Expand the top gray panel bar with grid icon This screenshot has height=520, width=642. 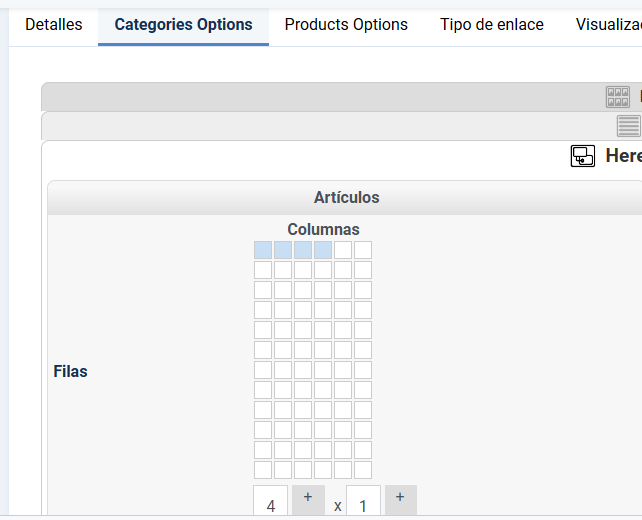341,97
